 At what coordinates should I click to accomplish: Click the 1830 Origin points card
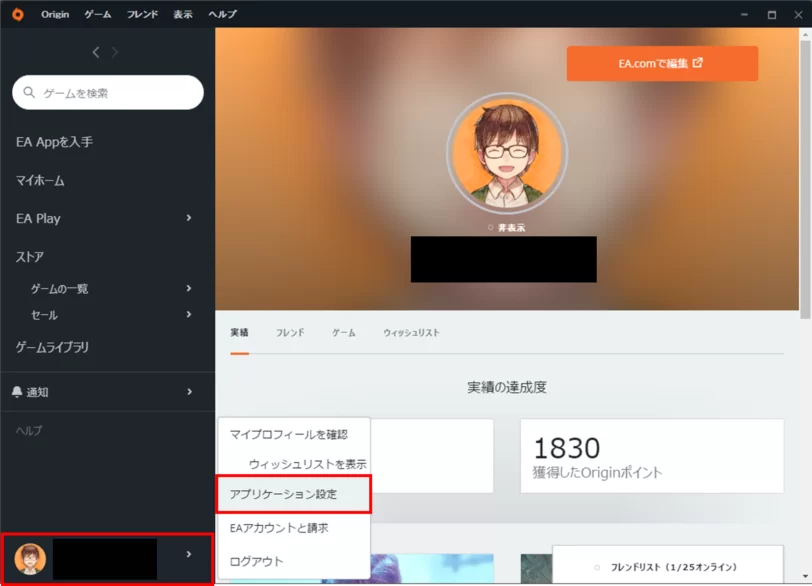(x=652, y=456)
